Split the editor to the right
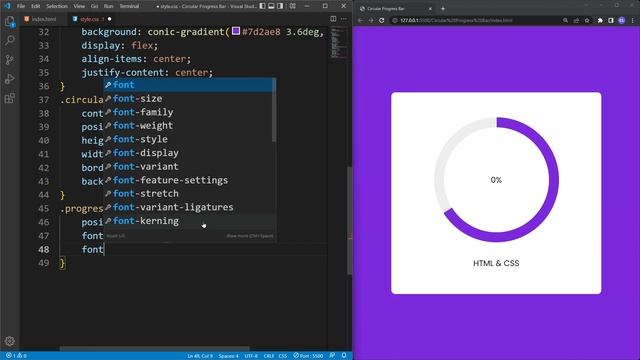The width and height of the screenshot is (640, 360). (x=333, y=19)
